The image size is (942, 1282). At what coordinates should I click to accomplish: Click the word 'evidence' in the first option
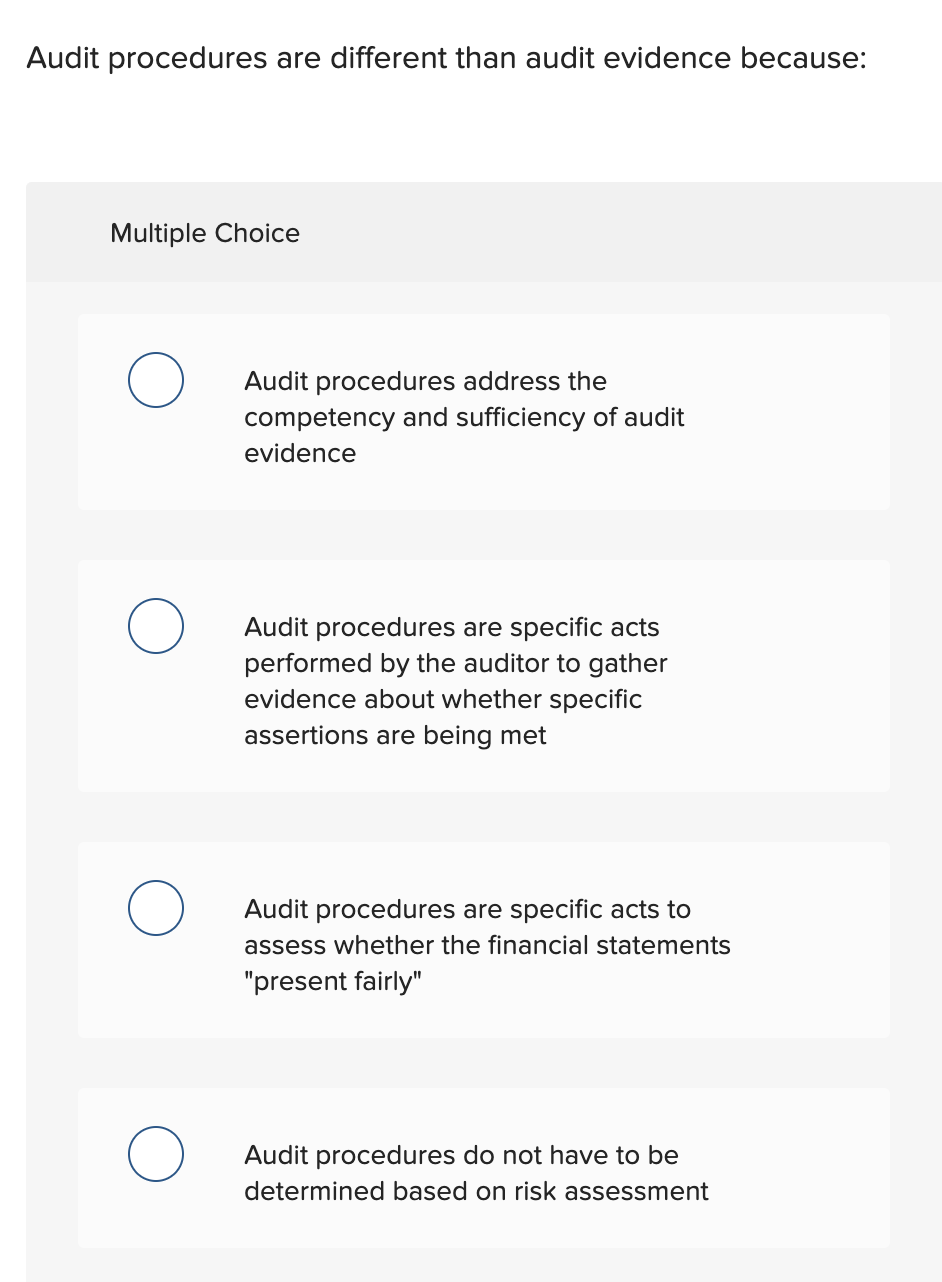pyautogui.click(x=300, y=453)
